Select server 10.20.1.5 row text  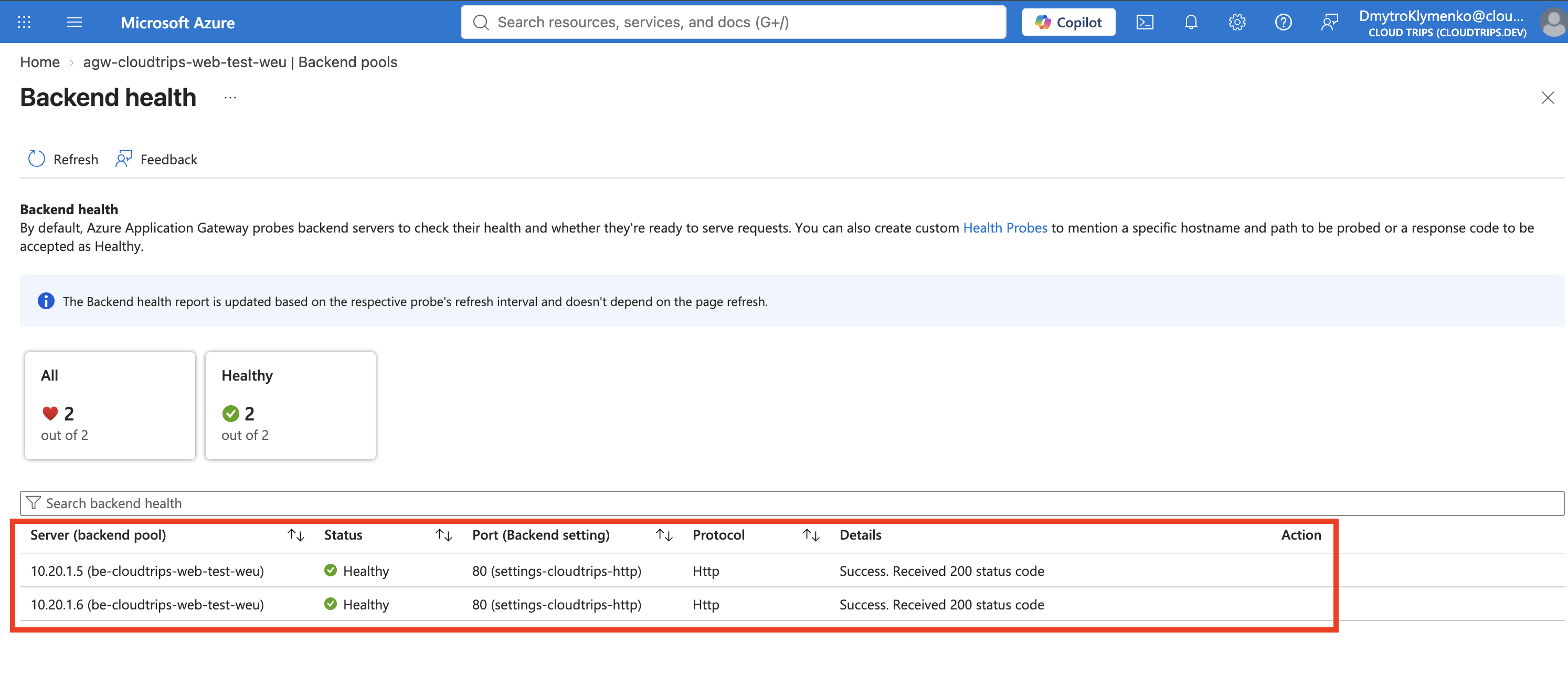click(147, 571)
